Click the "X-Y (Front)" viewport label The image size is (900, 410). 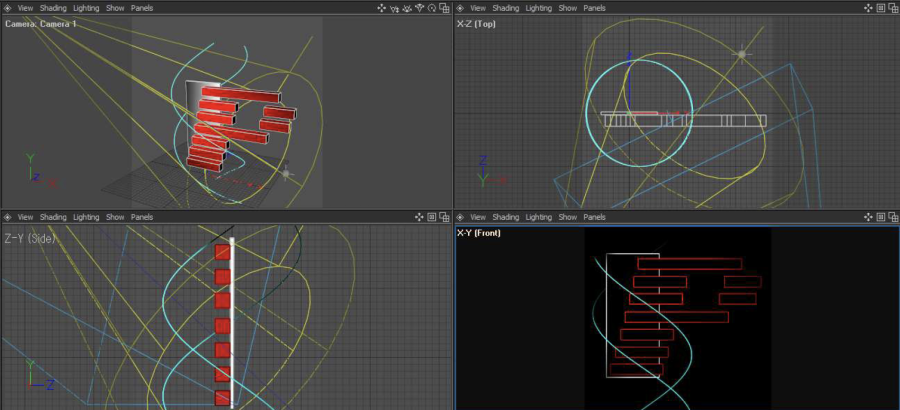tap(479, 233)
